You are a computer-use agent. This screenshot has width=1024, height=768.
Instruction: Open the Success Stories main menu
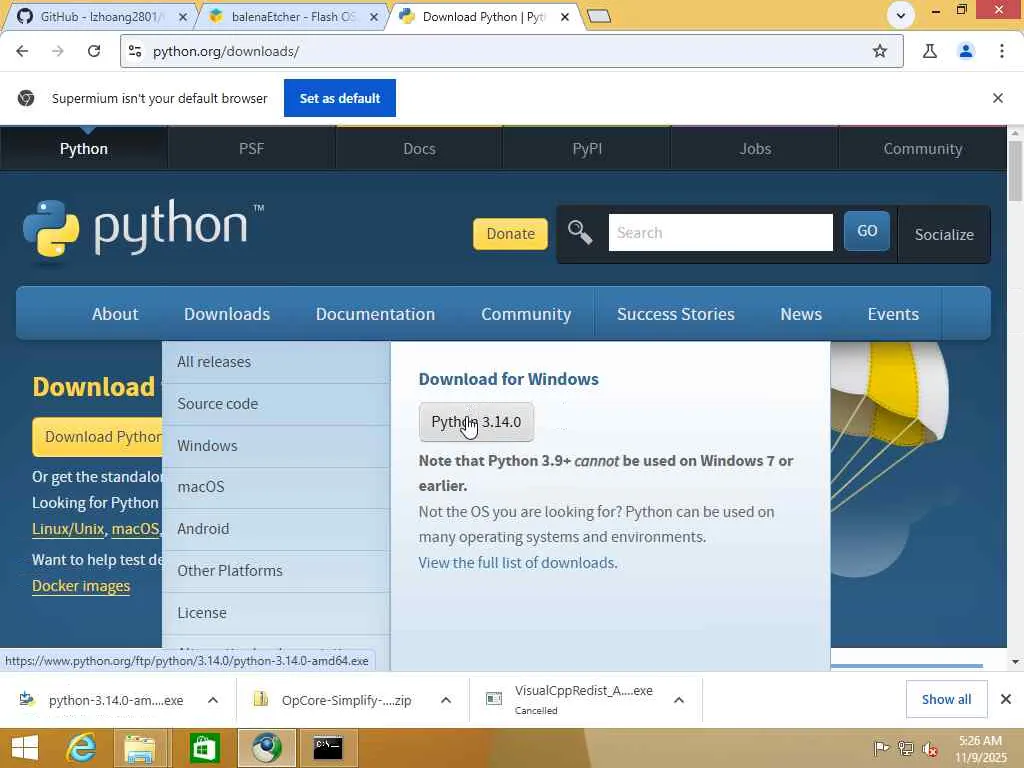(675, 314)
